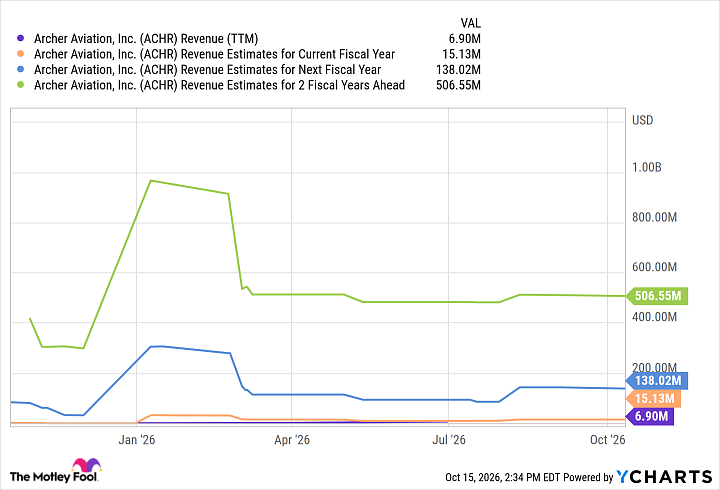Click the blue Next Fiscal Year legend dot
Image resolution: width=720 pixels, height=490 pixels.
20,69
